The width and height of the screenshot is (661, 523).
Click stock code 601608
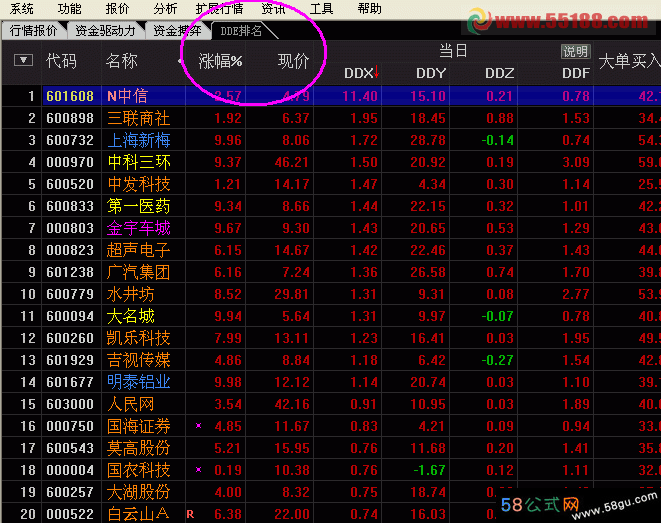point(70,96)
